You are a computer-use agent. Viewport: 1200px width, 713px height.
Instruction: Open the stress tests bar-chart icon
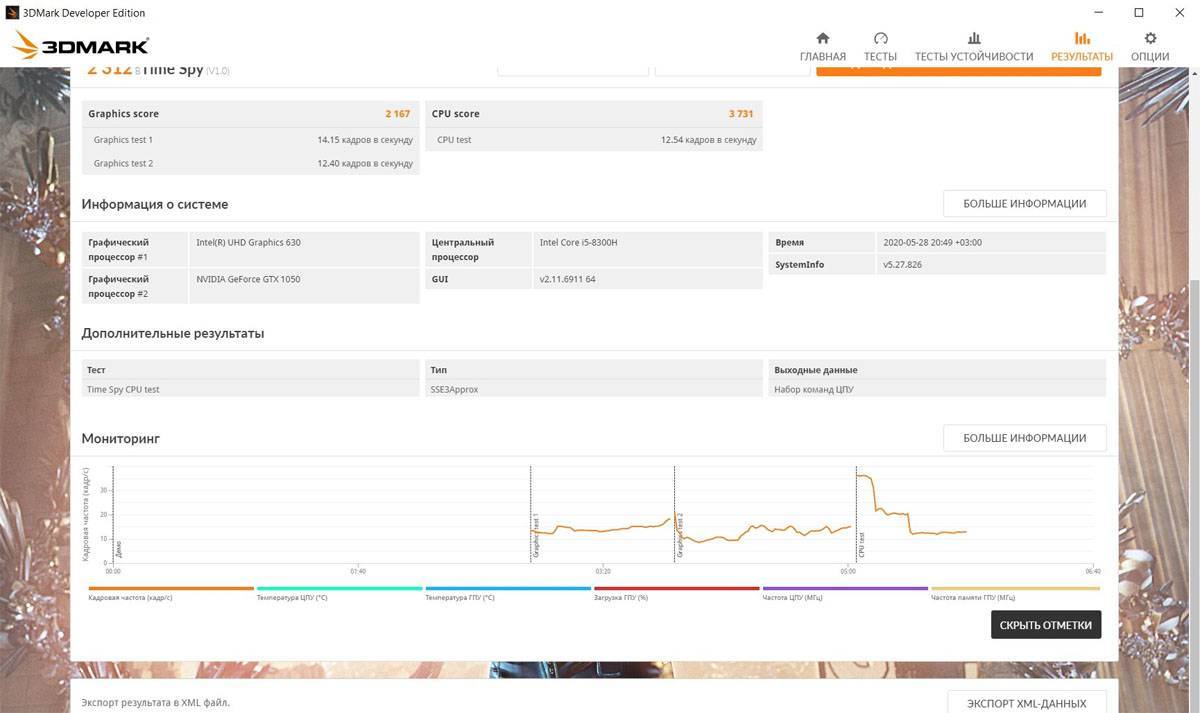point(973,39)
